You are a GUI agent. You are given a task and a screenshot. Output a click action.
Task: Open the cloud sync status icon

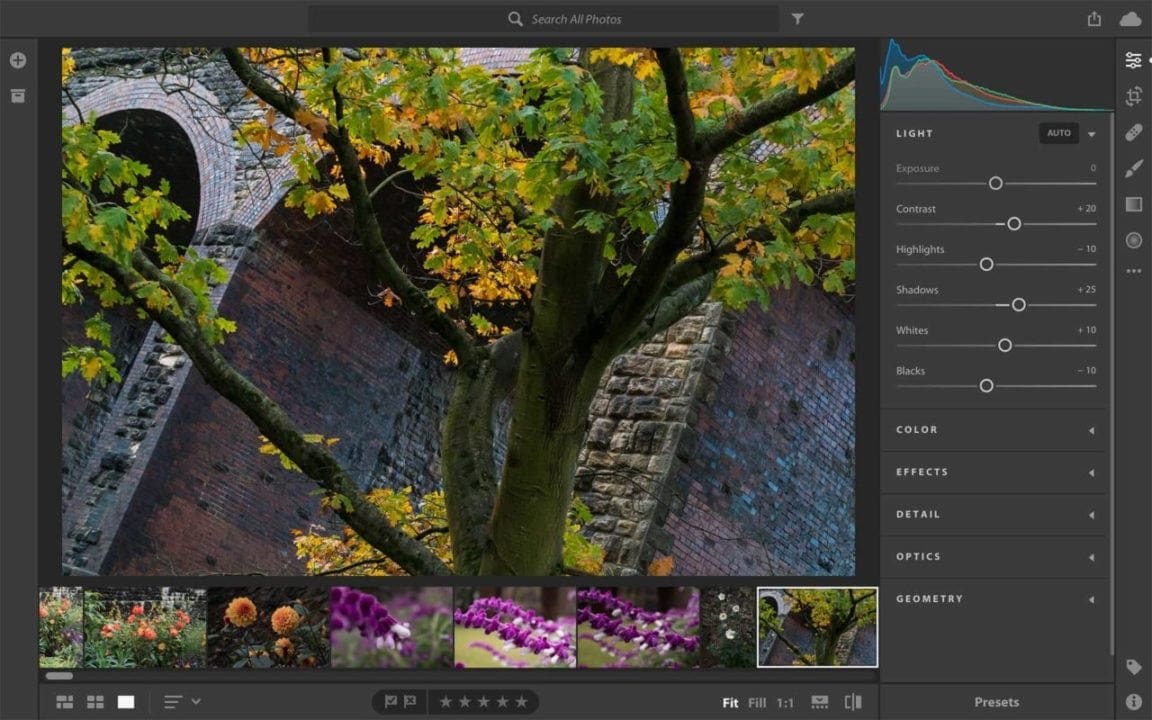click(x=1130, y=19)
